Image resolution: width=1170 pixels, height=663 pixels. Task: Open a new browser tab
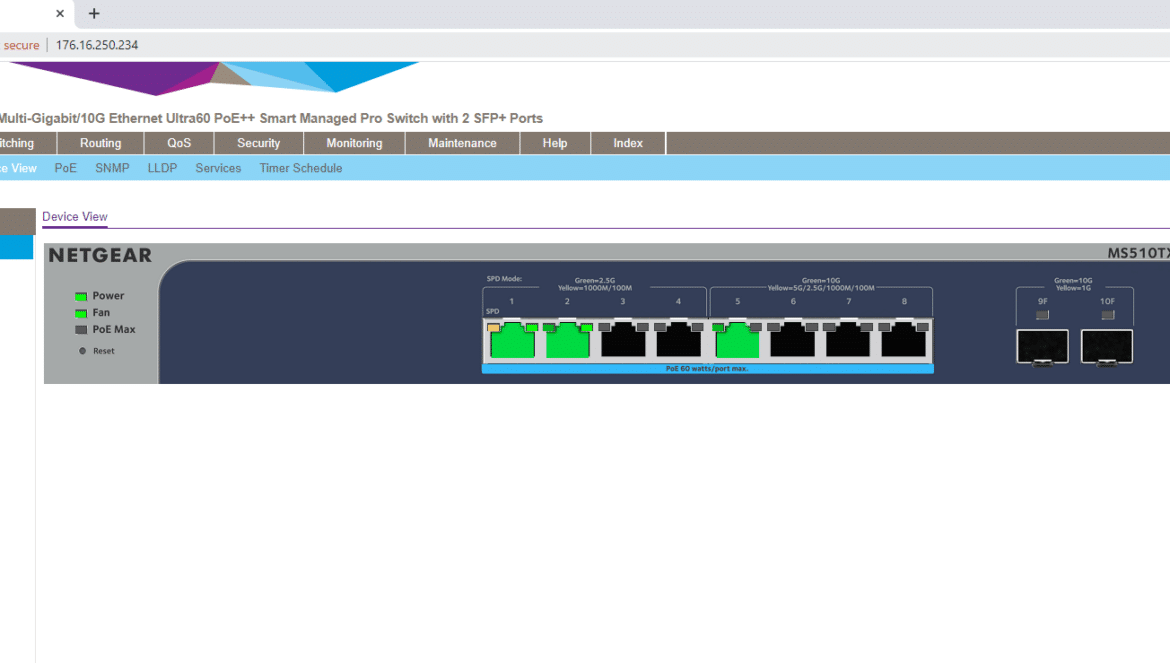(x=94, y=13)
